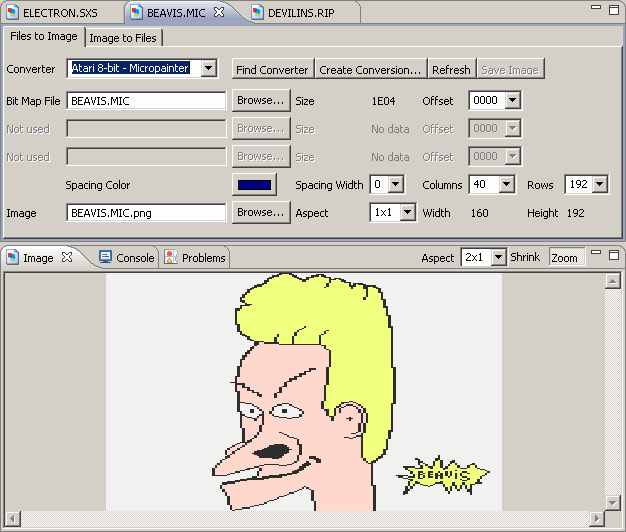Close the Image view tab
Screen dimensions: 626x532
click(67, 257)
